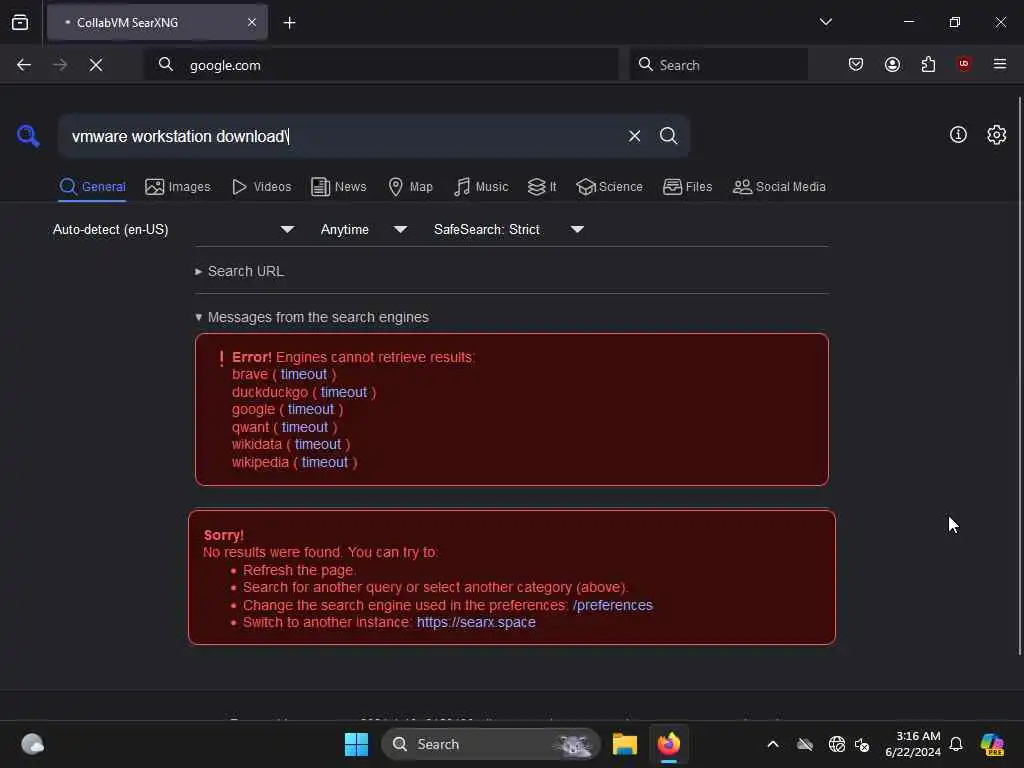Open the SearXNG about info icon

point(958,135)
